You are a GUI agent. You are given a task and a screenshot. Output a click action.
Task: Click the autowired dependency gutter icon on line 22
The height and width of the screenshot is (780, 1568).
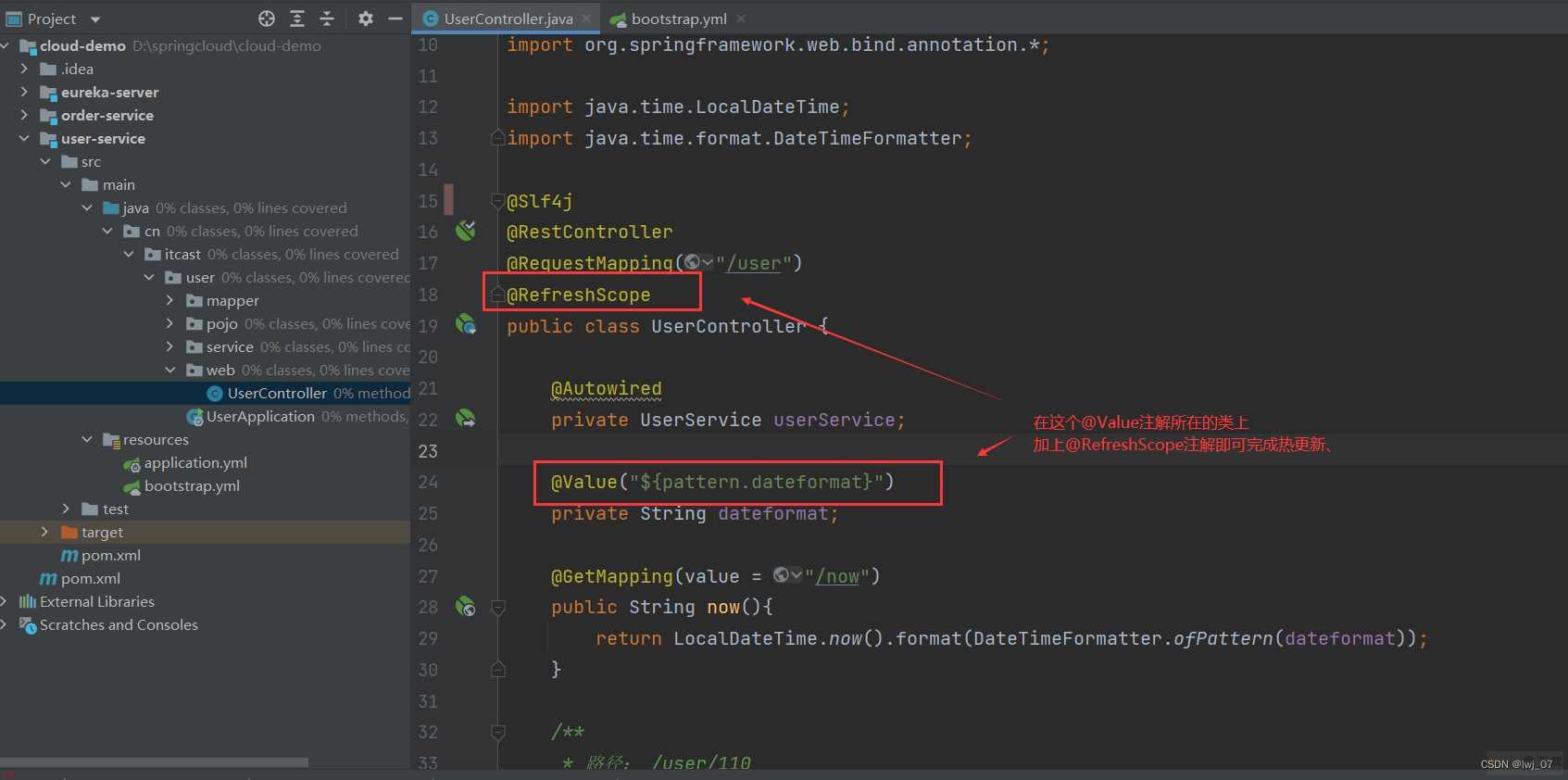point(466,419)
